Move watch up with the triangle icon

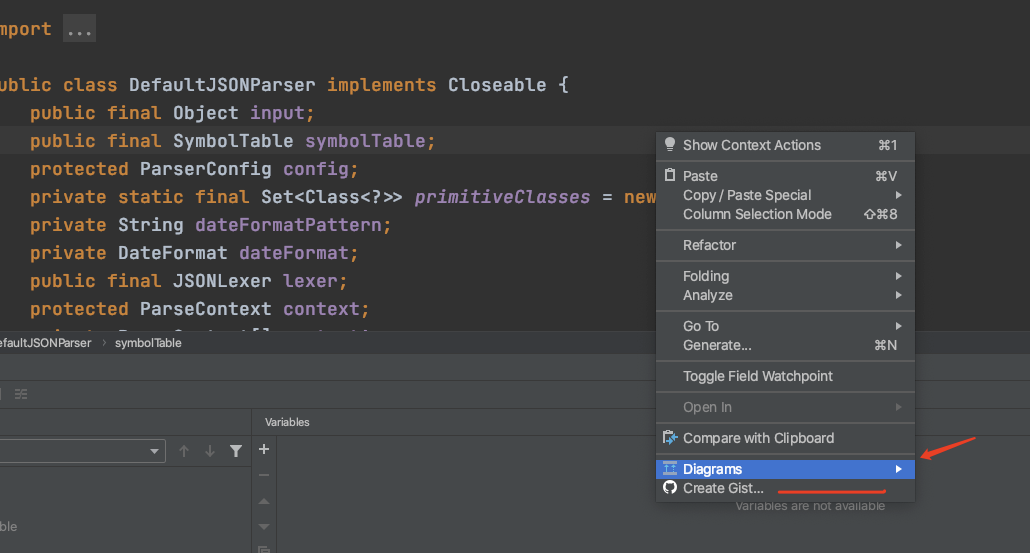tap(264, 501)
